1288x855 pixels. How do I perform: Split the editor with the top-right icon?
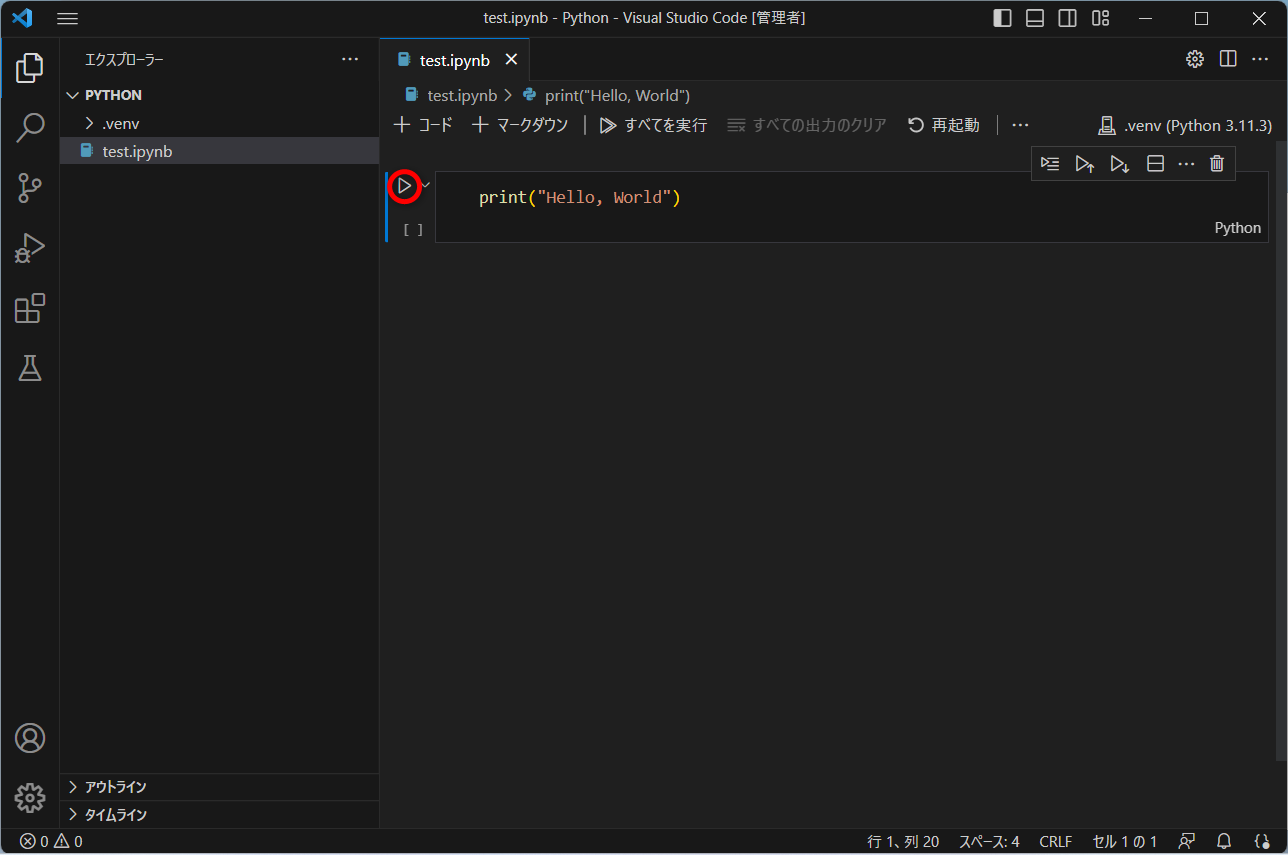(1228, 59)
